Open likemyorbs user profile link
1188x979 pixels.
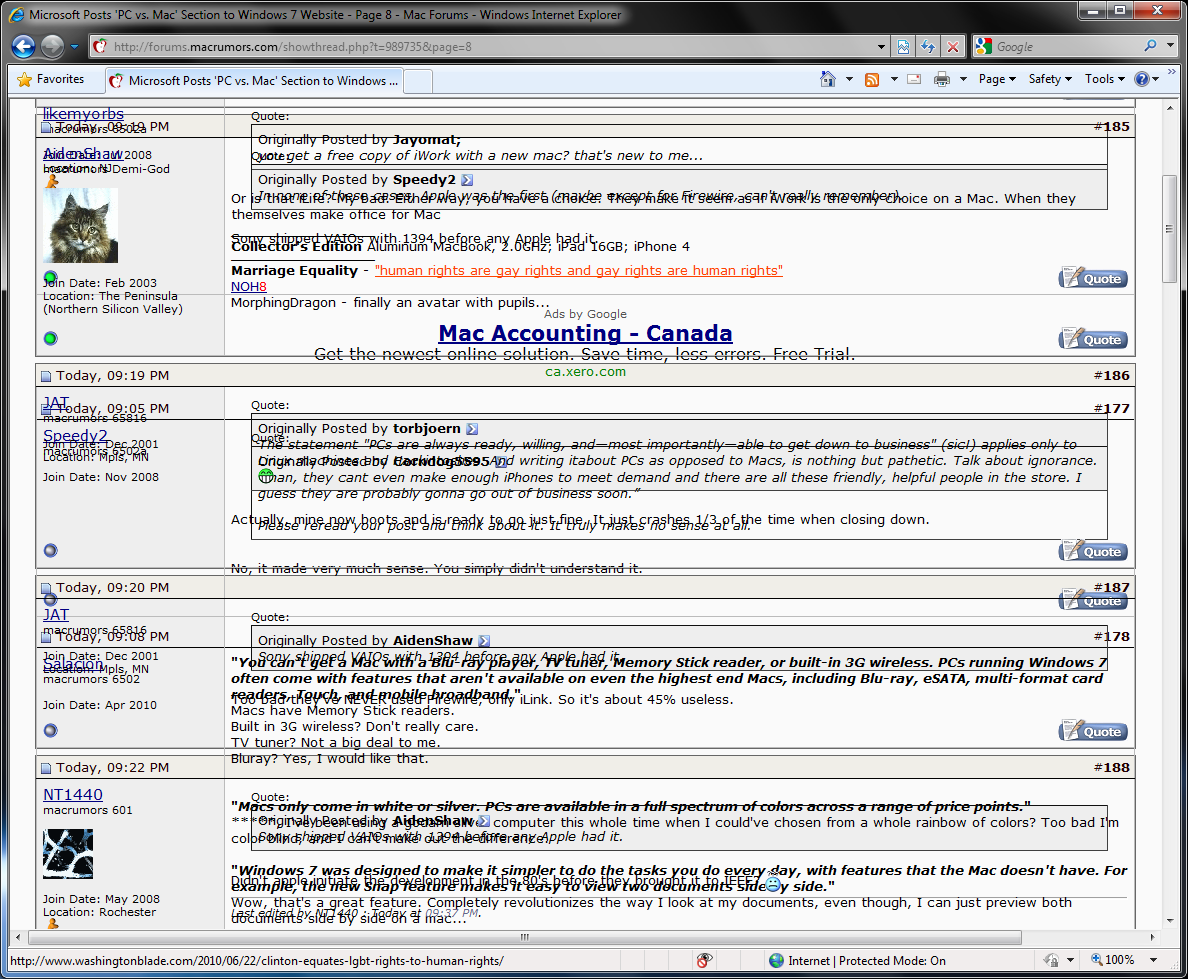[83, 114]
